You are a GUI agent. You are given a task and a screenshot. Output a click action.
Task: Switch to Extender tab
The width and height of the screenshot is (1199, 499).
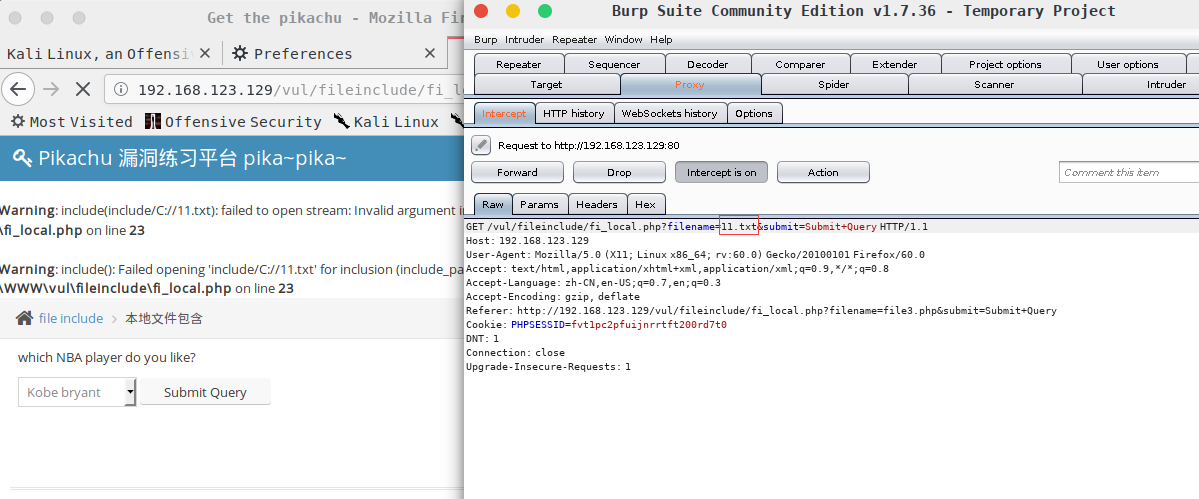(895, 64)
